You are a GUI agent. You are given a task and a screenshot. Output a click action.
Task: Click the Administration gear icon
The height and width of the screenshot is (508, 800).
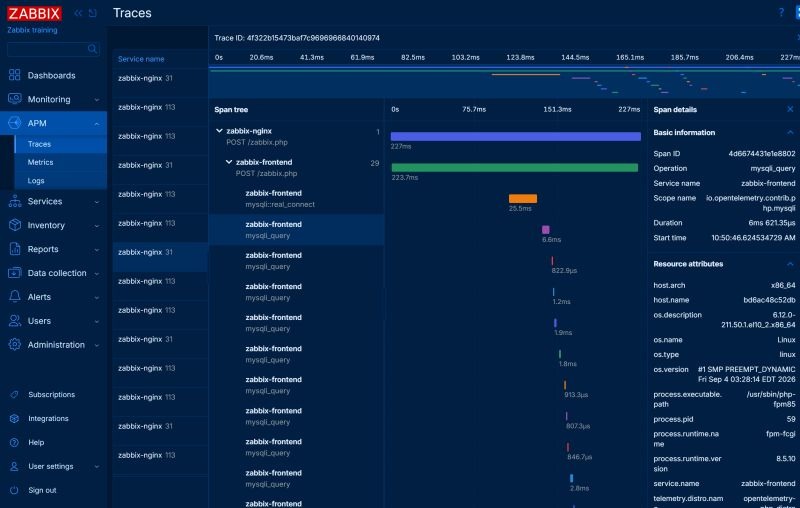tap(15, 344)
